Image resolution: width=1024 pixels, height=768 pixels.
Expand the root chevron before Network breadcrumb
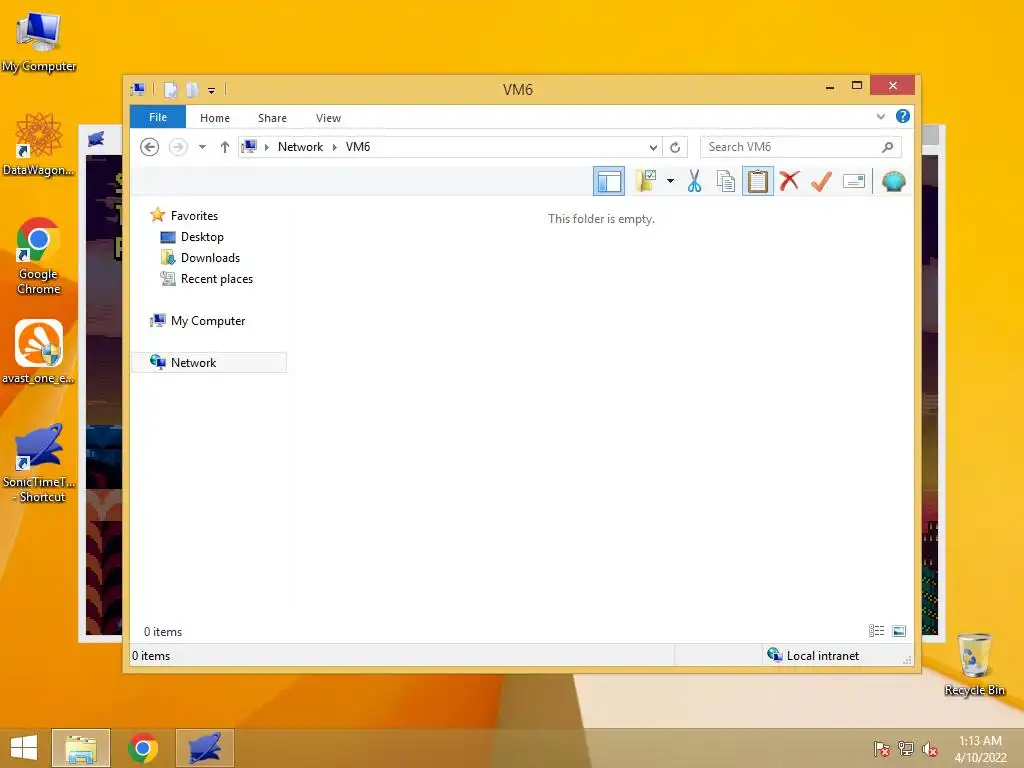[x=266, y=147]
